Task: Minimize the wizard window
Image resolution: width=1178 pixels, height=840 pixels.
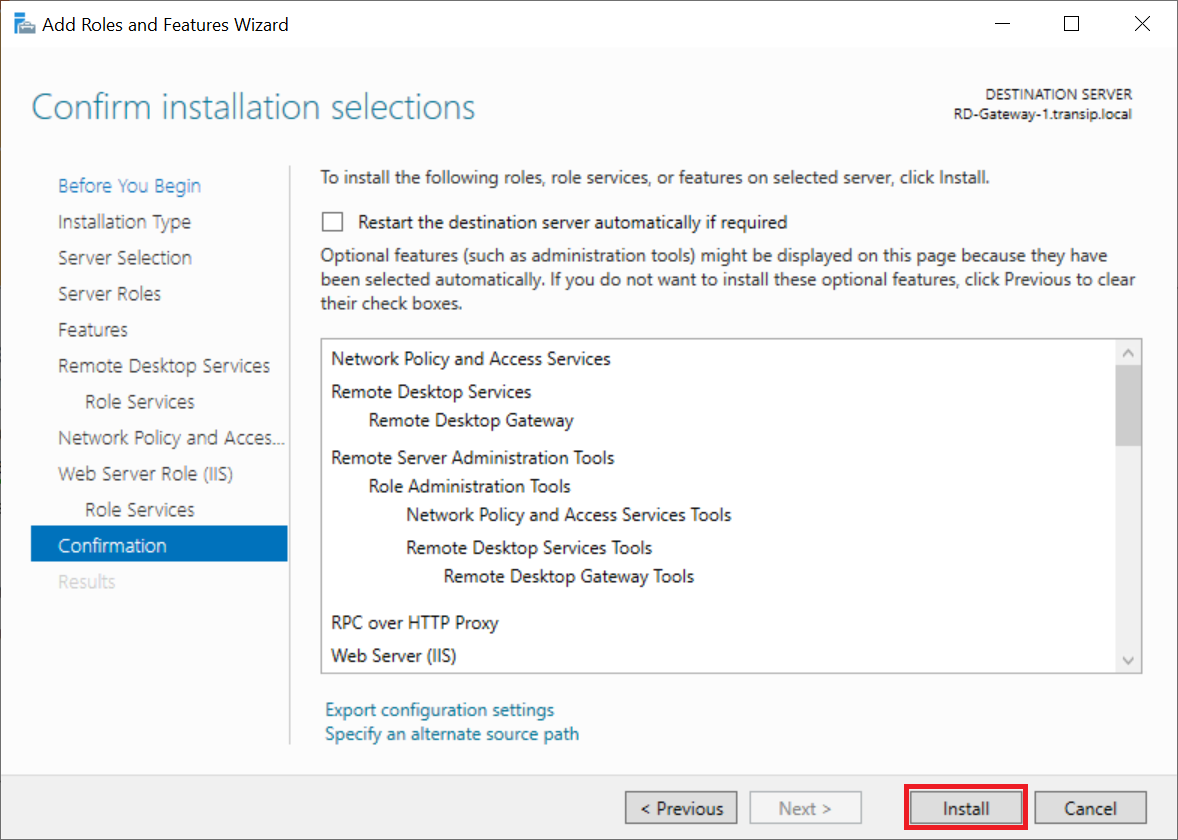Action: pyautogui.click(x=1002, y=24)
